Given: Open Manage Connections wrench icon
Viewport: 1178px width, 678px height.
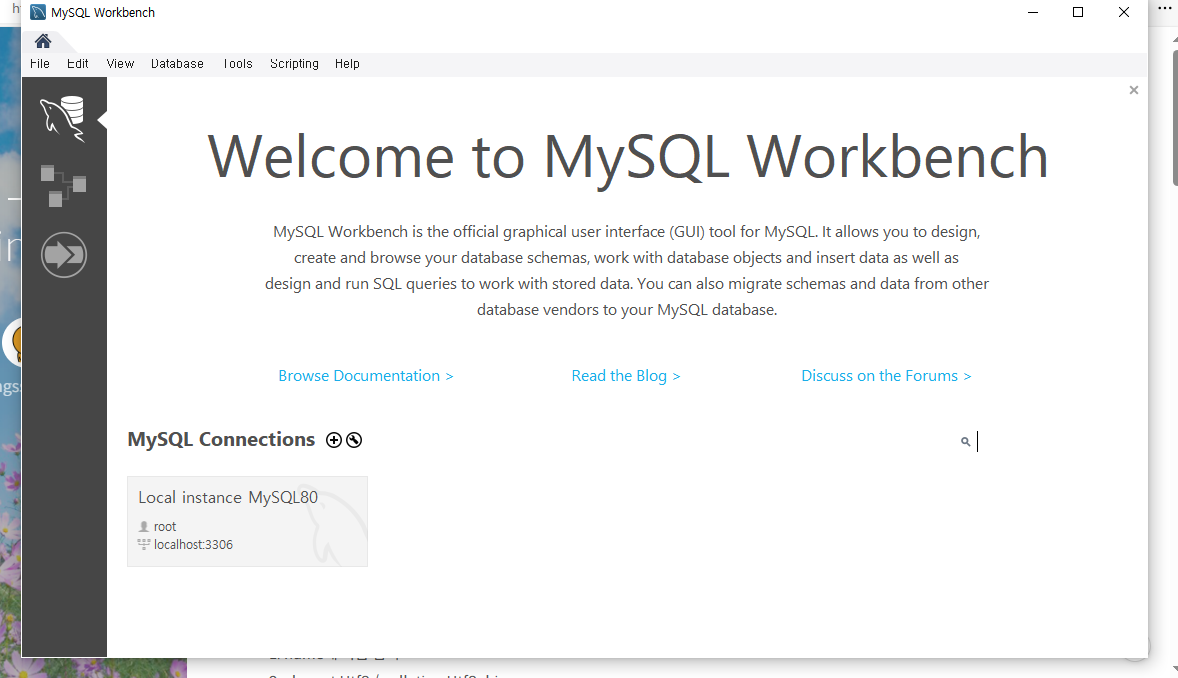Looking at the screenshot, I should [354, 440].
